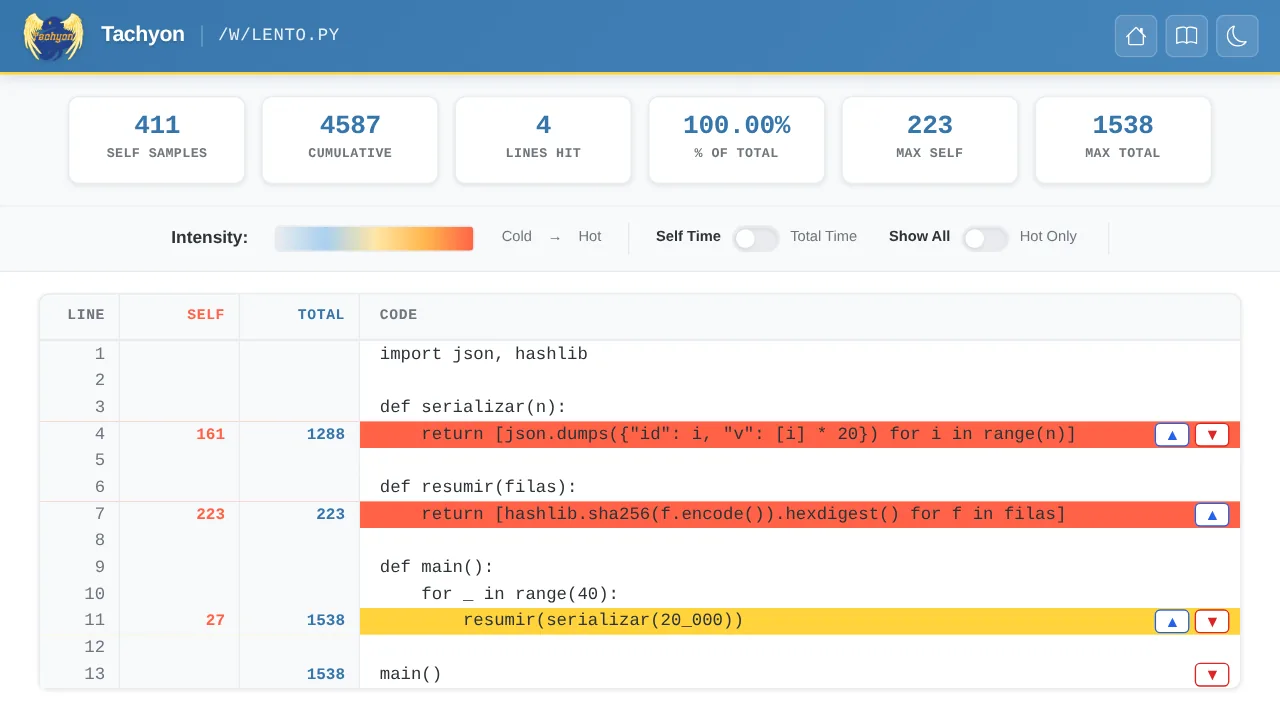Viewport: 1280px width, 720px height.
Task: Click the hashlib.sha256 return code line
Action: [744, 515]
